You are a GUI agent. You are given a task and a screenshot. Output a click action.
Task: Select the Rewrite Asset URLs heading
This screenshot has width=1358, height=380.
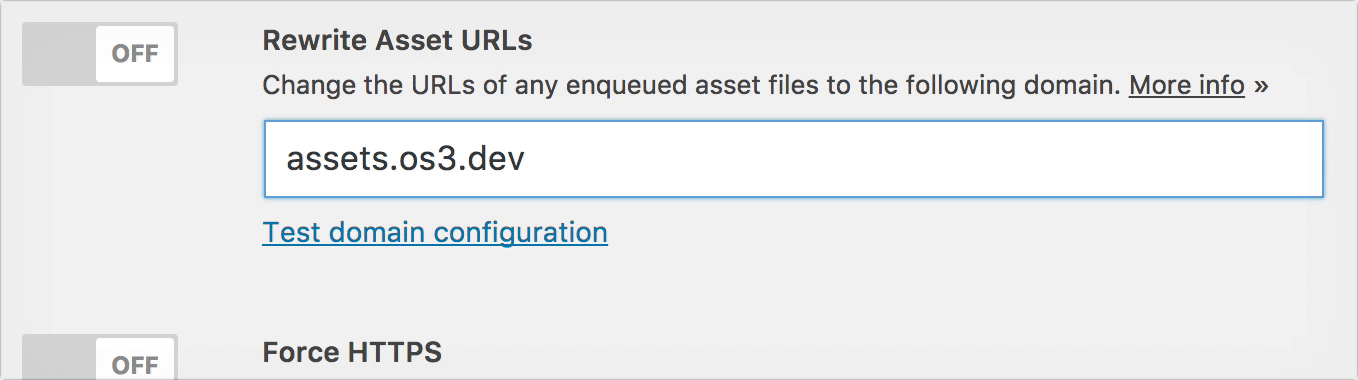(397, 41)
